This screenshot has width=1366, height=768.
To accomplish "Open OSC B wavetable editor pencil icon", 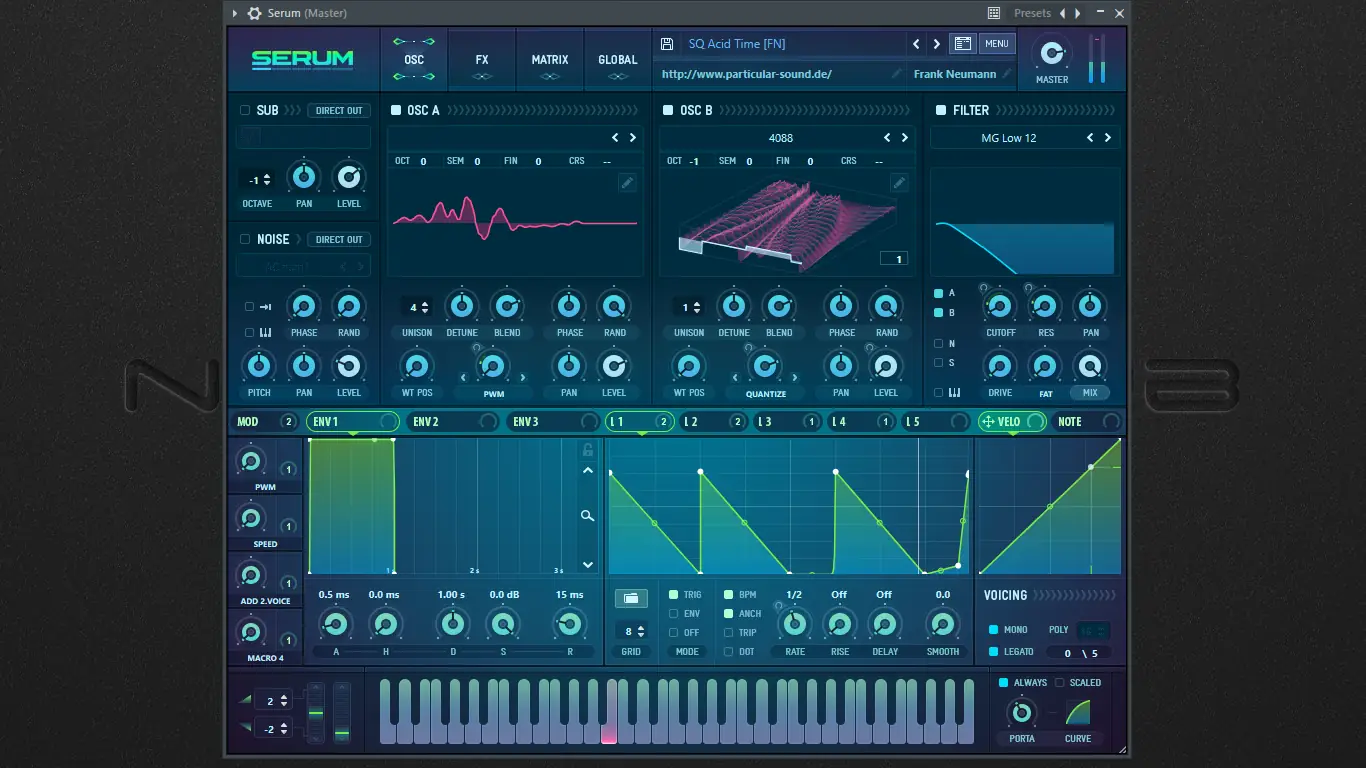I will [x=899, y=182].
